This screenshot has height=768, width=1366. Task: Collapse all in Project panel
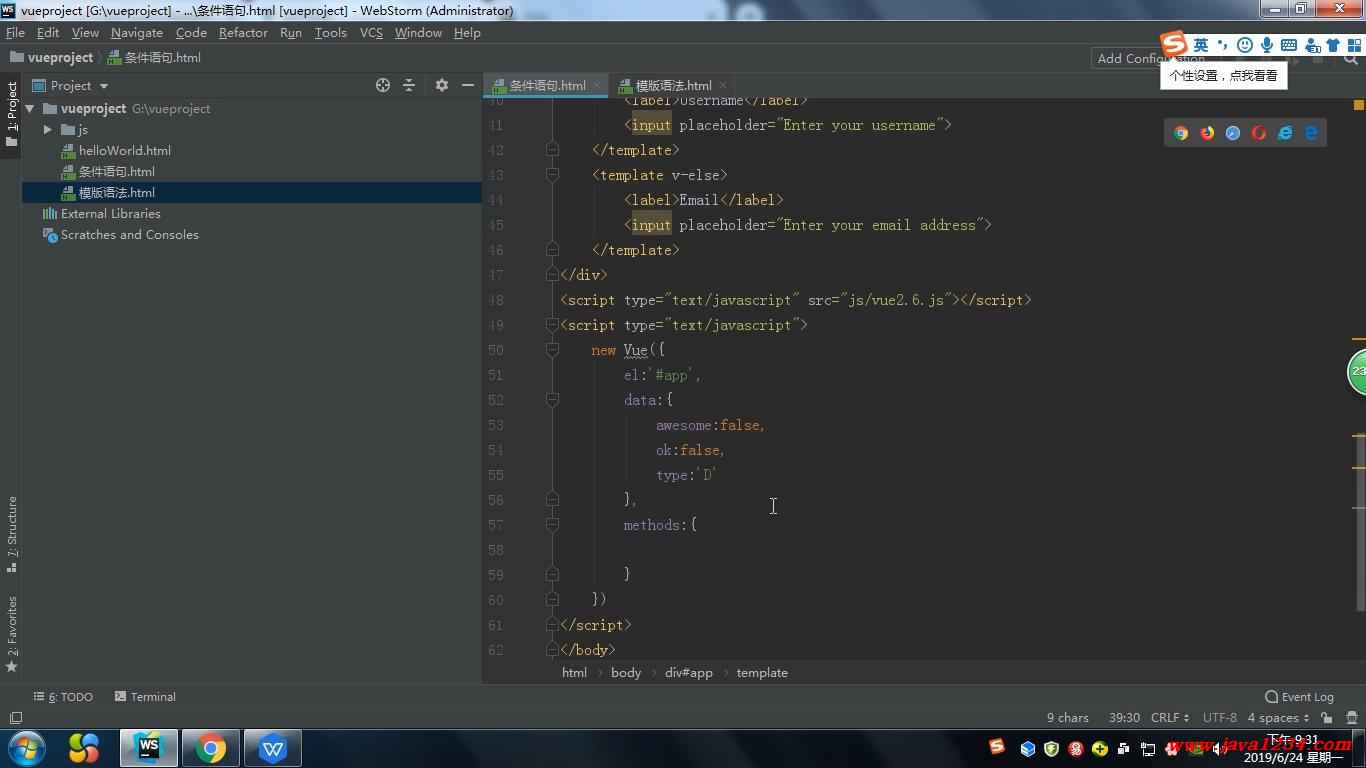409,85
